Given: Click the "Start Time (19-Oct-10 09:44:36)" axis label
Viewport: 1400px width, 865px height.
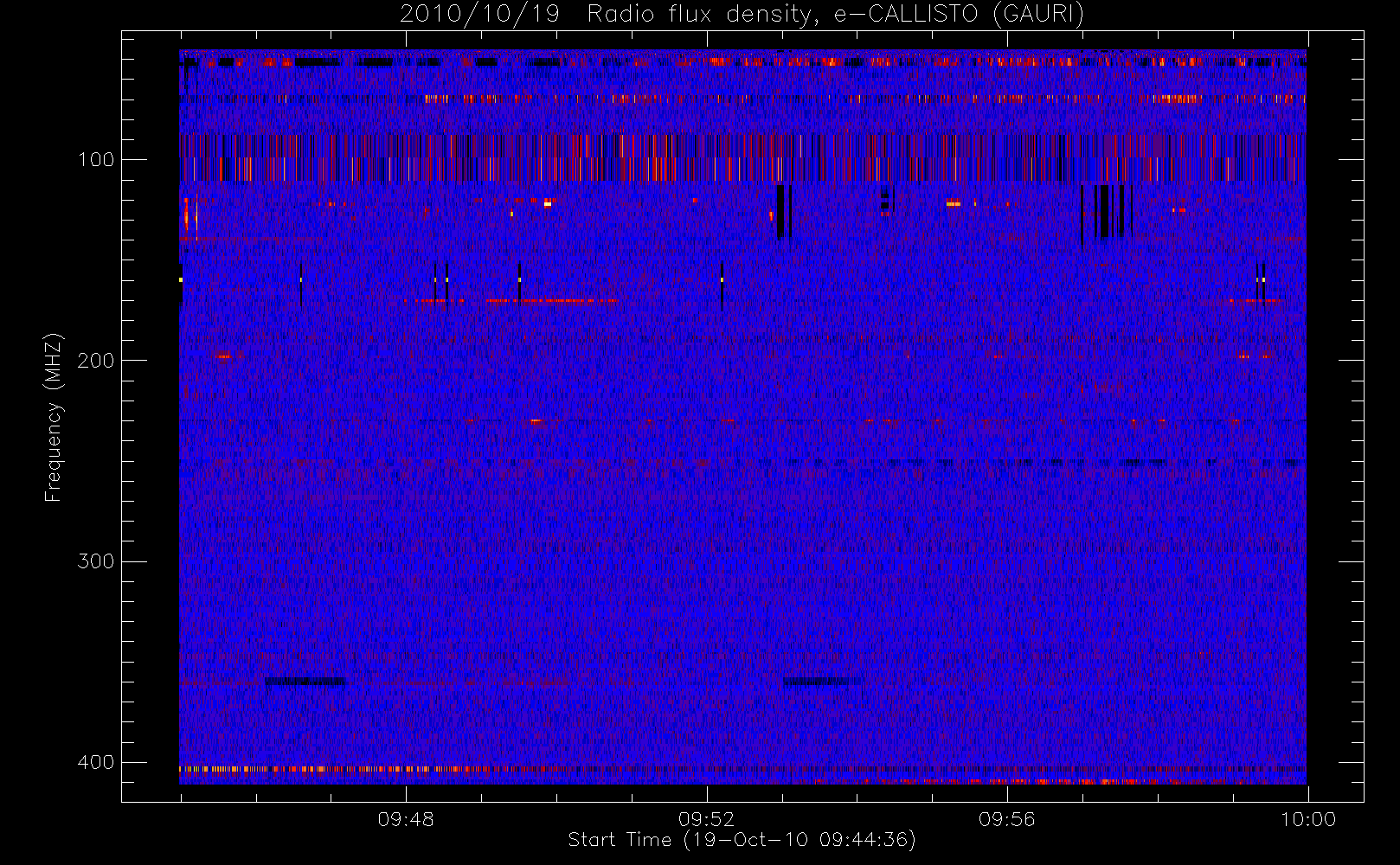Looking at the screenshot, I should click(x=742, y=840).
